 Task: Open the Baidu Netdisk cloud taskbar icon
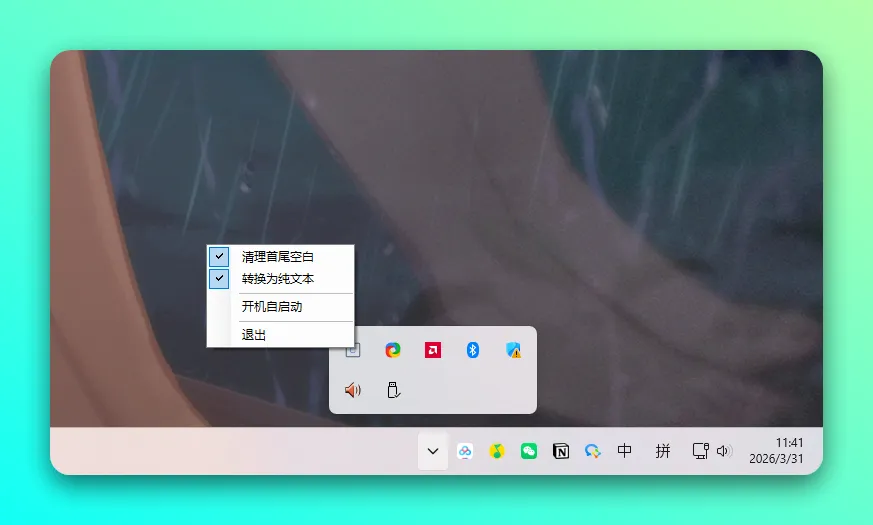[465, 451]
